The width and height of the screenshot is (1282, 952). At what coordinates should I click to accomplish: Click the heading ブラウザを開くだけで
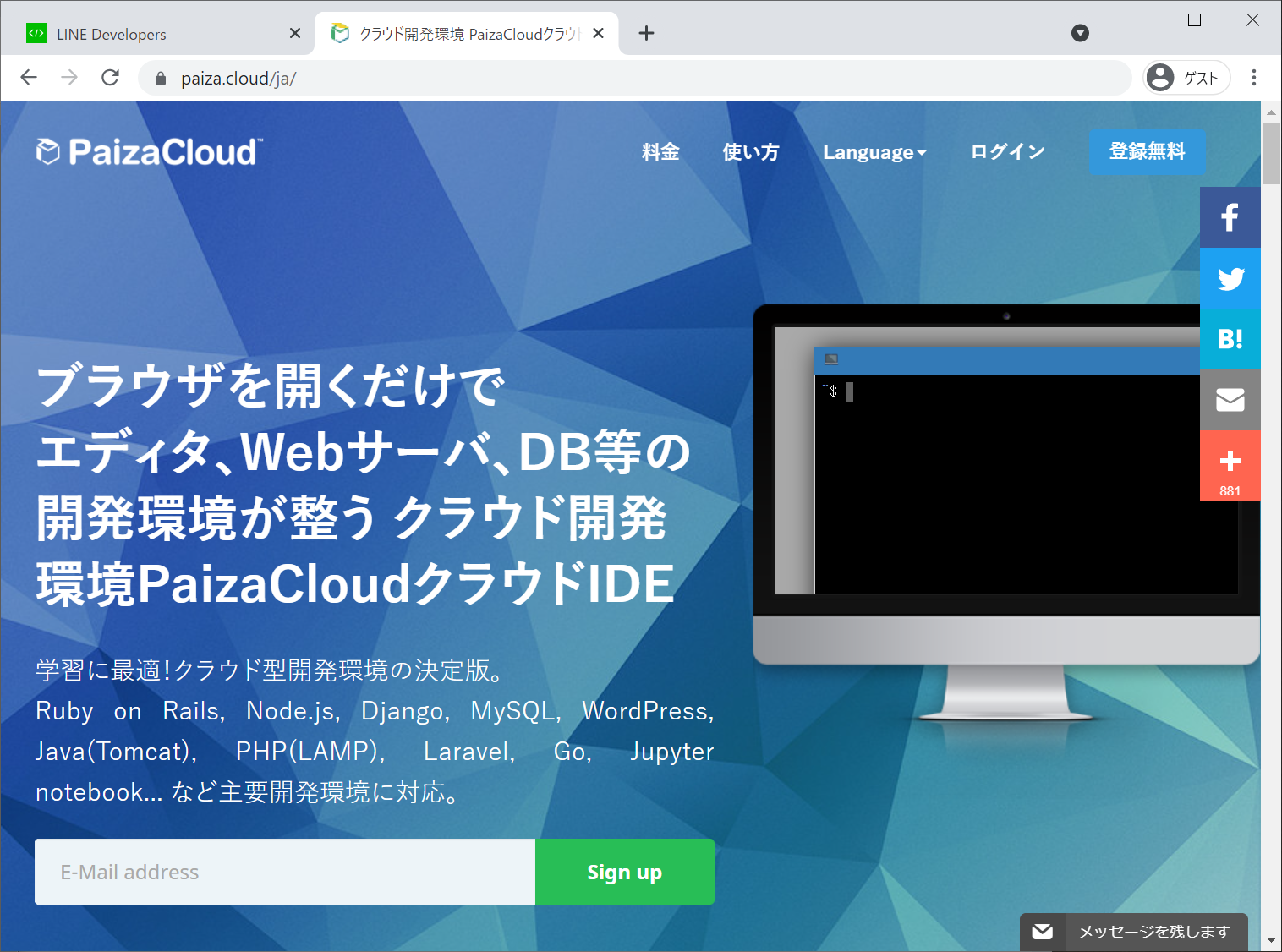[x=271, y=386]
